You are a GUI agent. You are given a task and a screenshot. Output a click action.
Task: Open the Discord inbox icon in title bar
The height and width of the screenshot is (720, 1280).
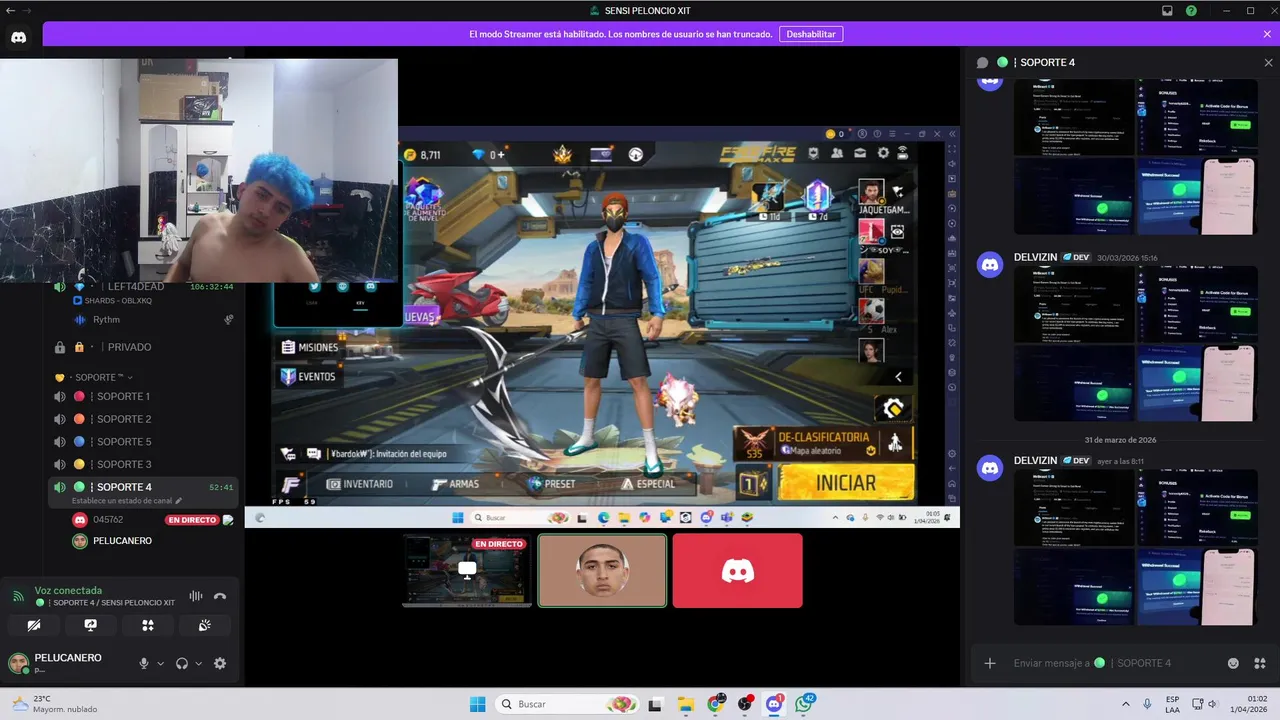1167,10
